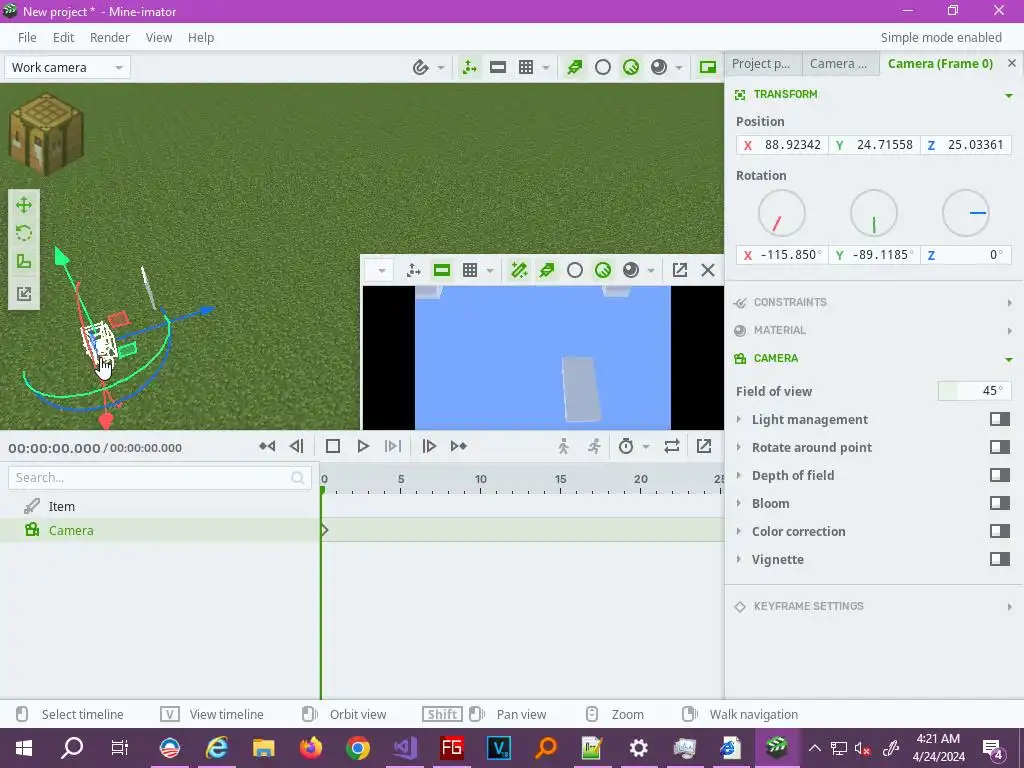Toggle the grid overlay in main toolbar
This screenshot has height=768, width=1024.
[526, 67]
